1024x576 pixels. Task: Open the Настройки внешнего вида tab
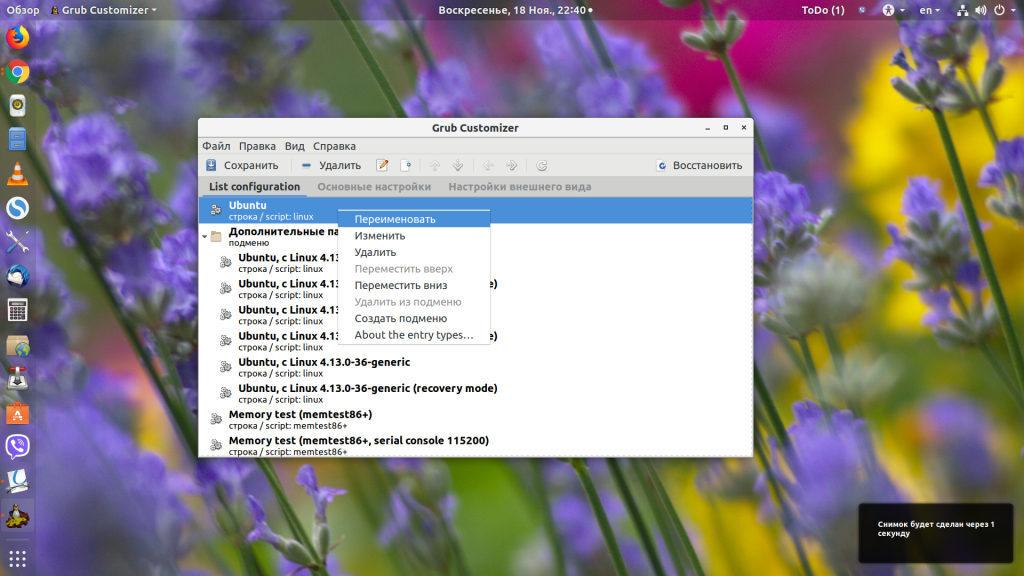click(519, 187)
